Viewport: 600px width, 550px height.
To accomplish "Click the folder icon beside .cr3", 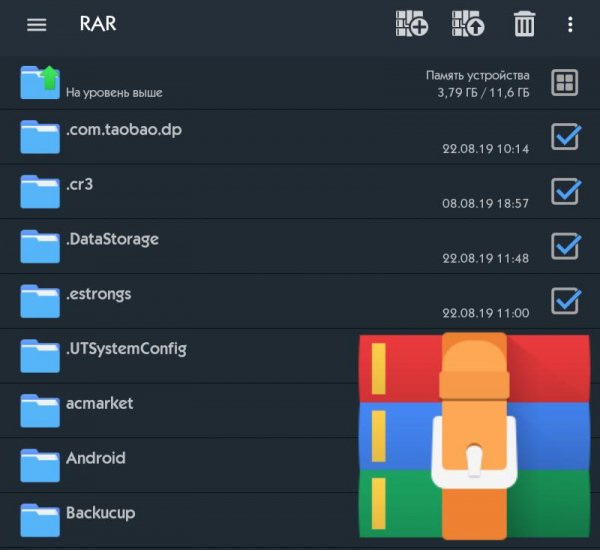I will tap(40, 191).
